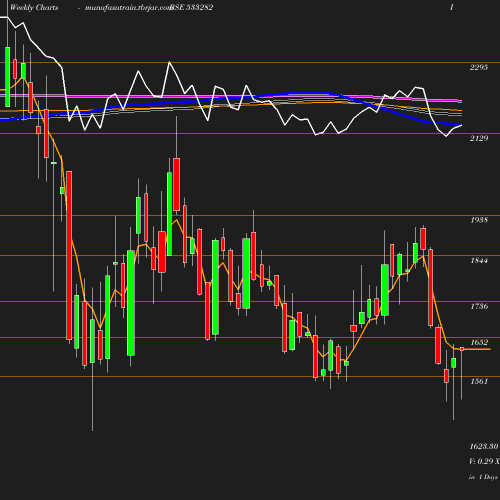500x500 pixels.
Task: Click the 1652 price level label
Action: (x=479, y=342)
